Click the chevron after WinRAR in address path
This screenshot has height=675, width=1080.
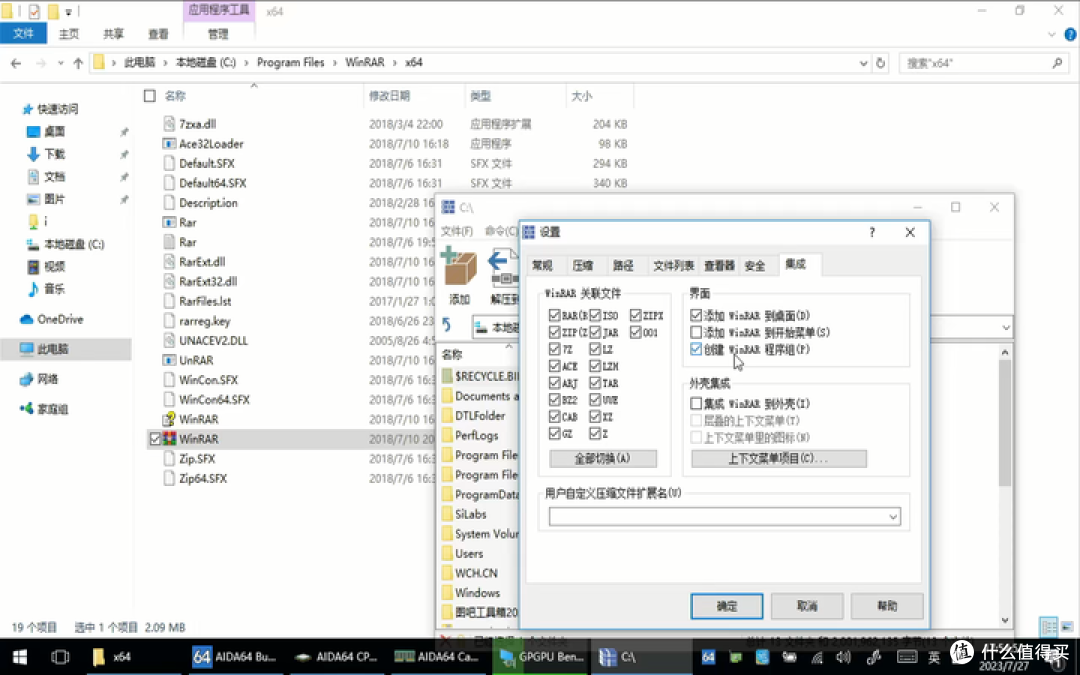click(395, 63)
